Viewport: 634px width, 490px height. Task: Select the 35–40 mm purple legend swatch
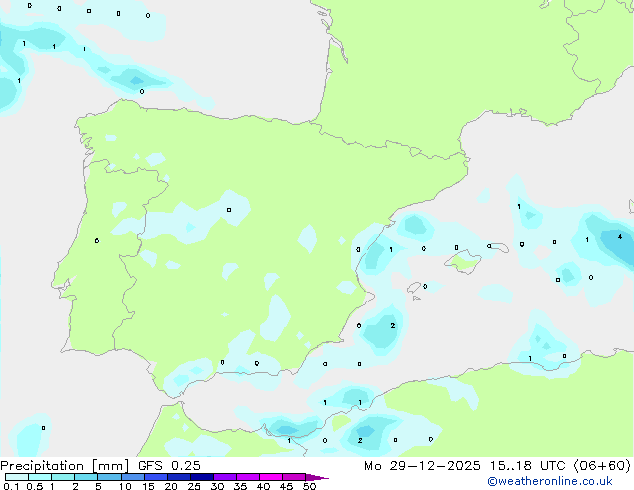[x=247, y=477]
